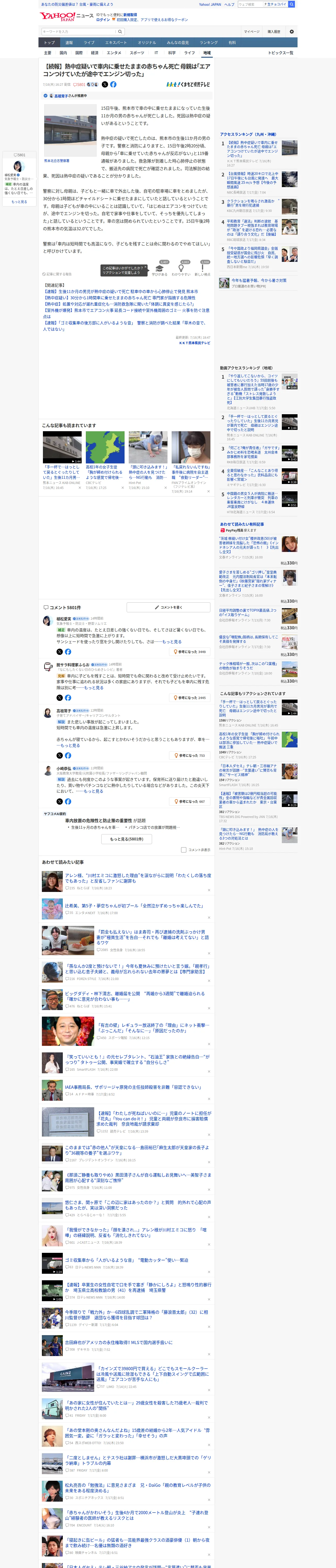336x1568 pixels.
Task: Share 植松愛実's comment on Facebook
Action: click(x=68, y=652)
